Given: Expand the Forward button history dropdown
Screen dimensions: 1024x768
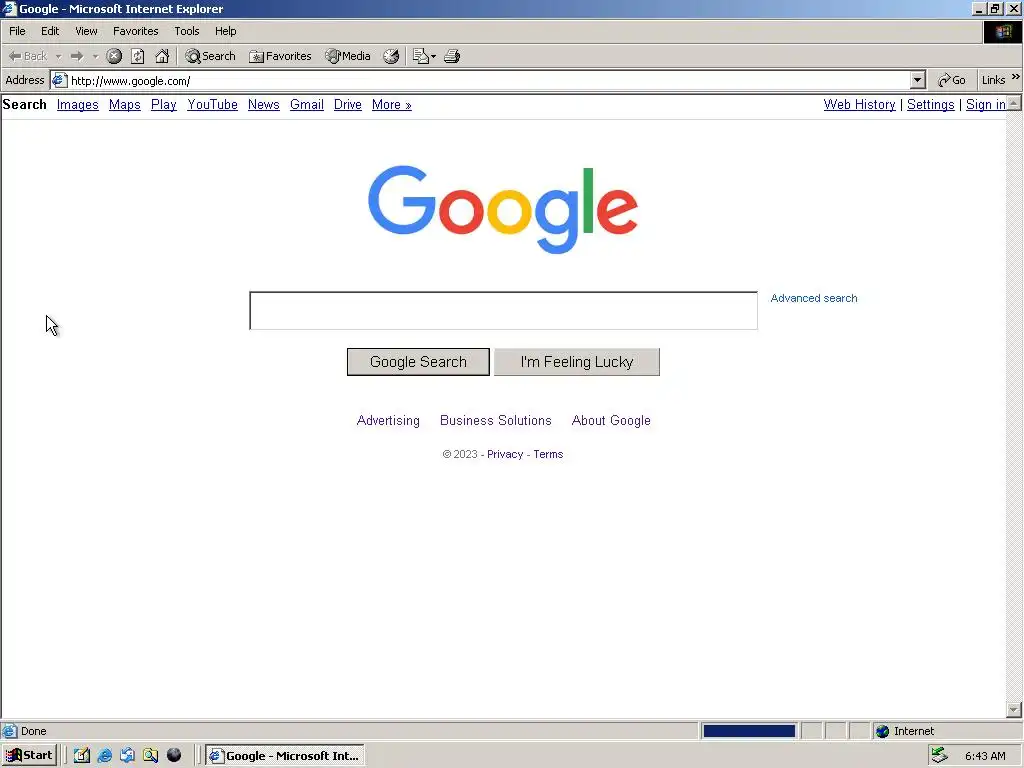Looking at the screenshot, I should coord(95,57).
